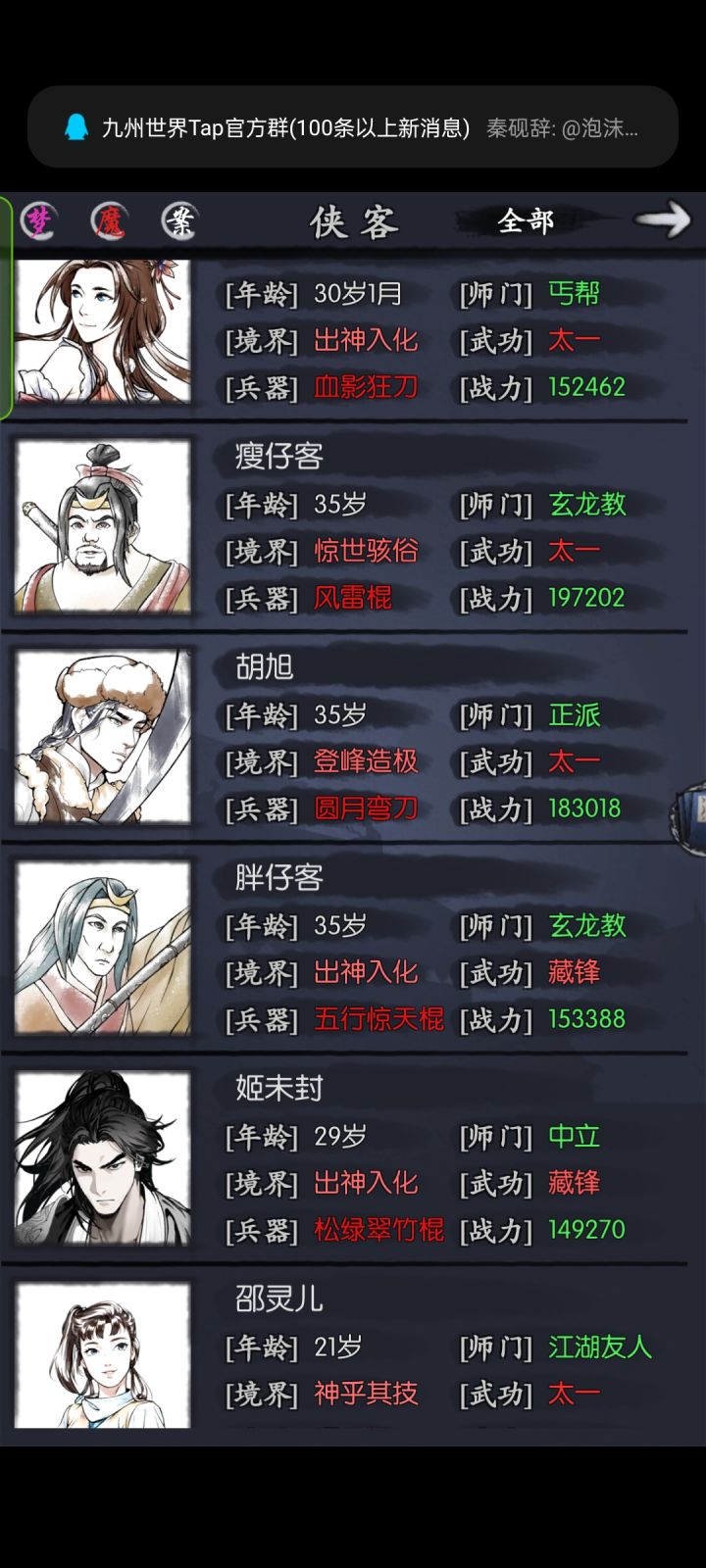Tap the 梦 round filter icon
The height and width of the screenshot is (1568, 706).
(x=38, y=220)
